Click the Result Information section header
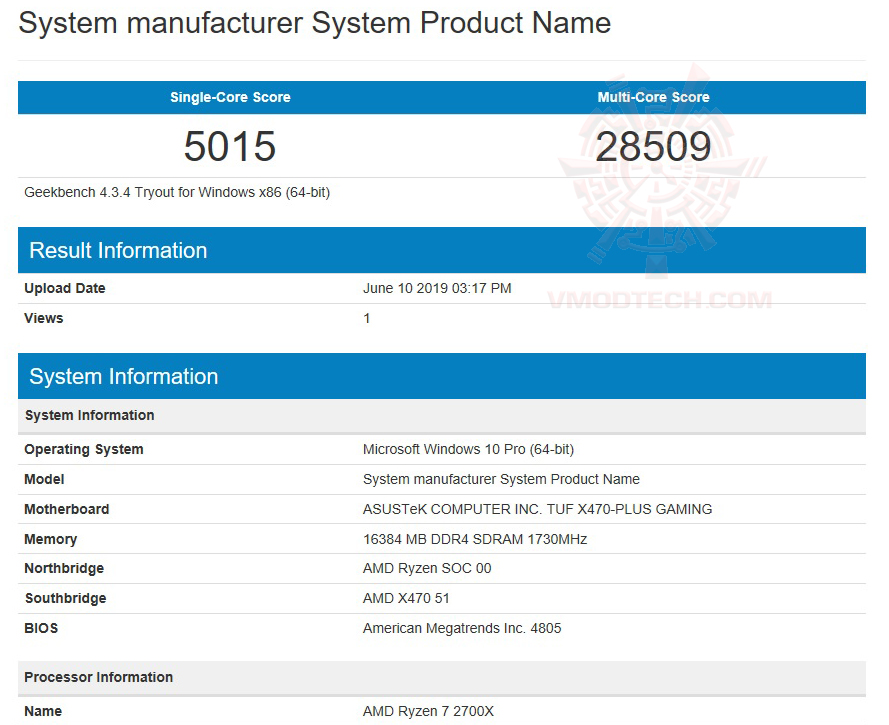Viewport: 889px width, 725px height. [118, 250]
